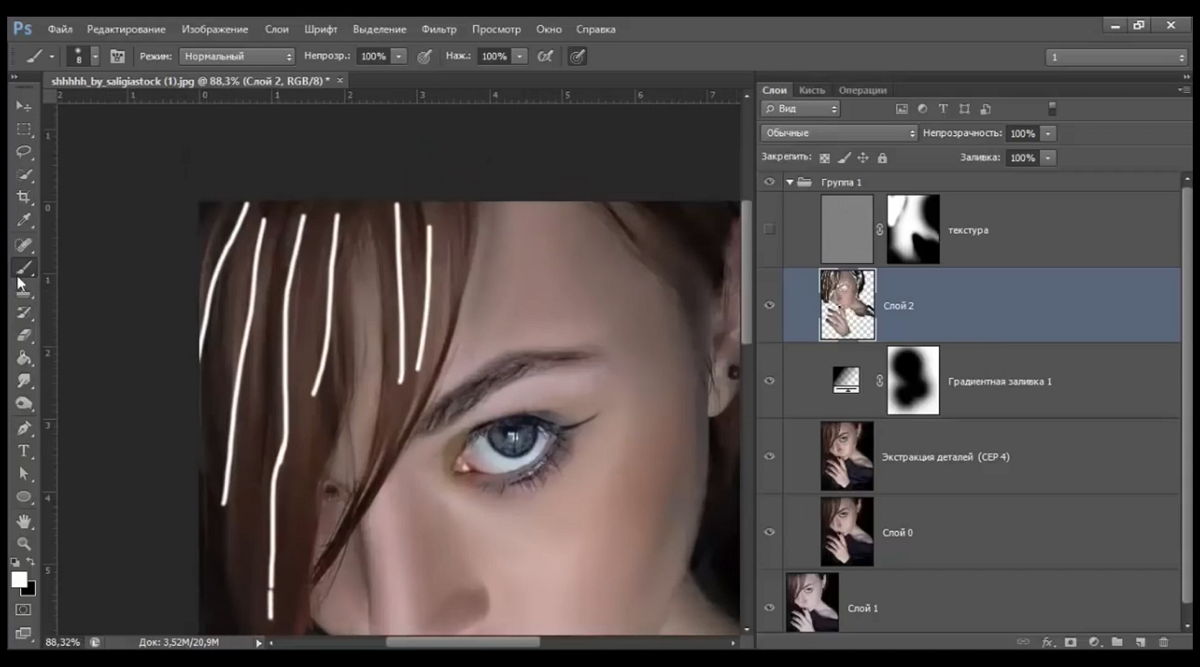Click the Zoom magnifier tool
The height and width of the screenshot is (667, 1200).
24,544
